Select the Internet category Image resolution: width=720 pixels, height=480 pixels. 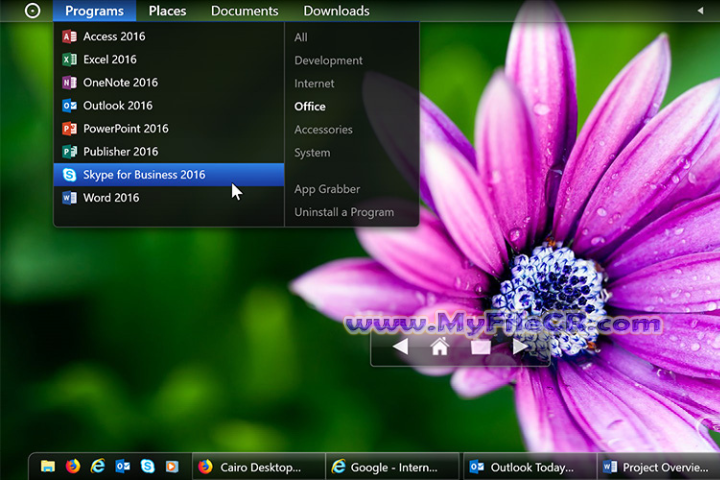coord(314,84)
